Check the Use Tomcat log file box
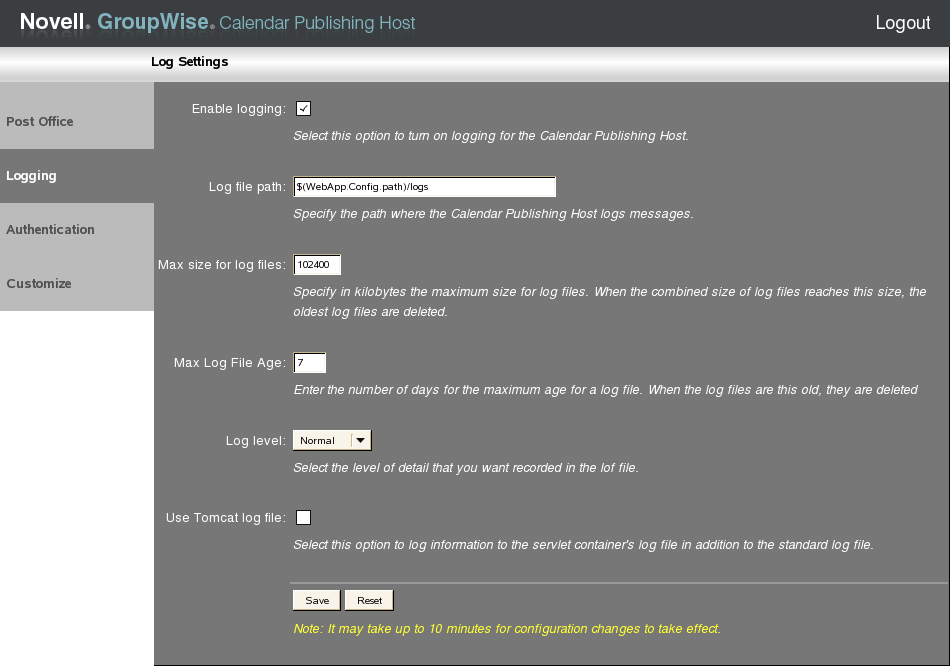Viewport: 950px width, 667px height. 303,517
